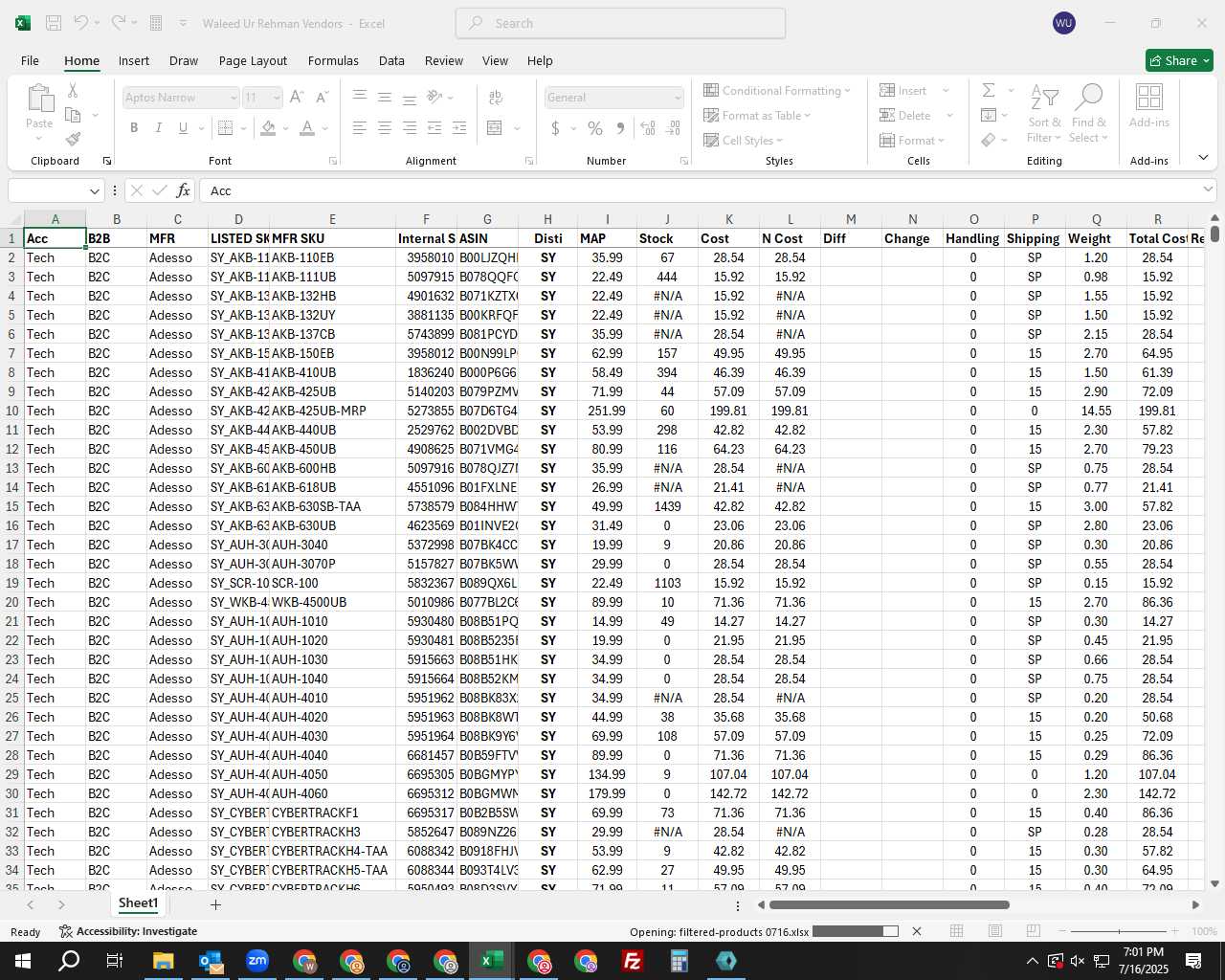Open the Name Box dropdown
This screenshot has width=1225, height=980.
94,190
